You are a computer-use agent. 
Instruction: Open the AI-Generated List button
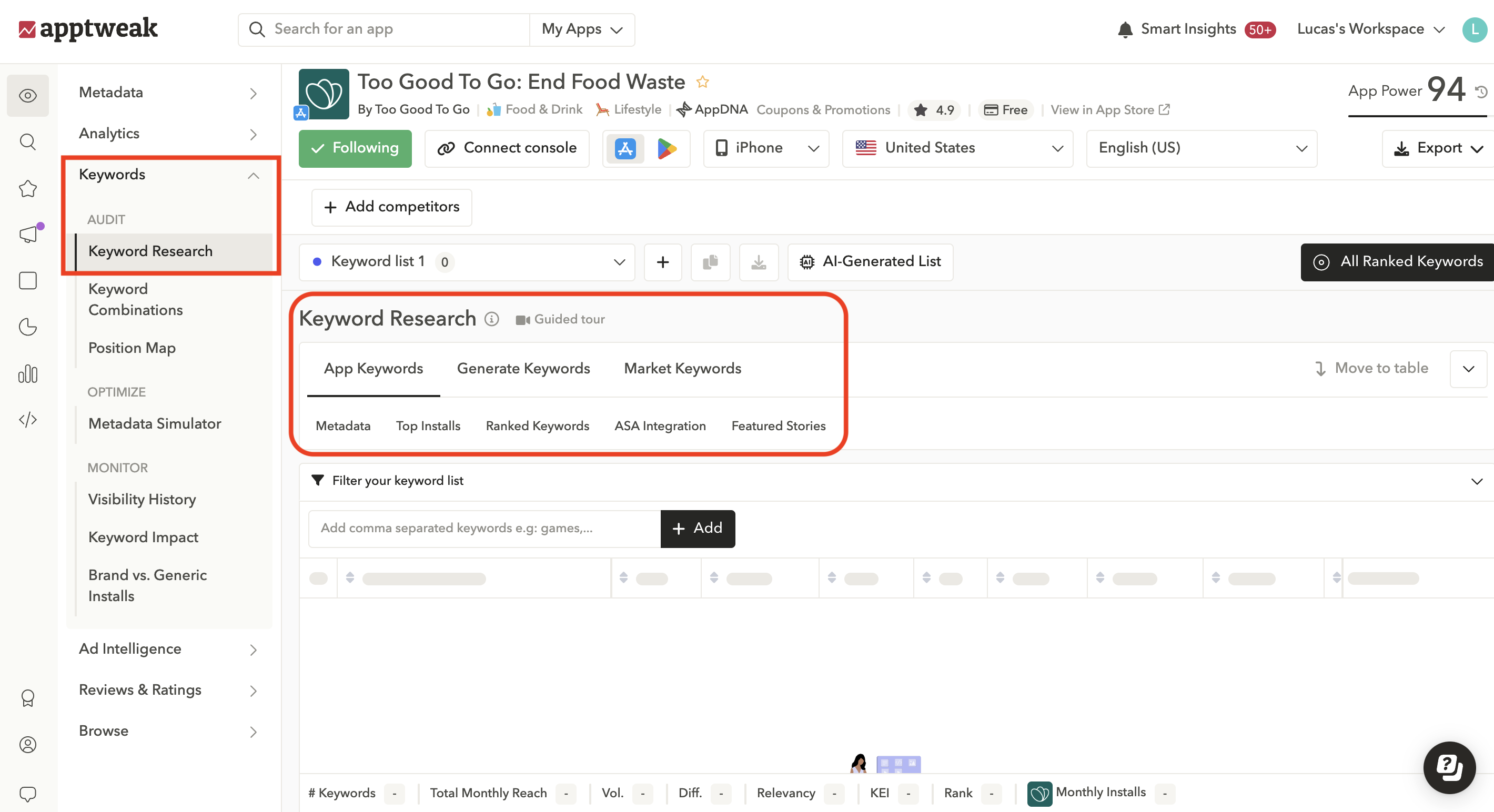870,262
